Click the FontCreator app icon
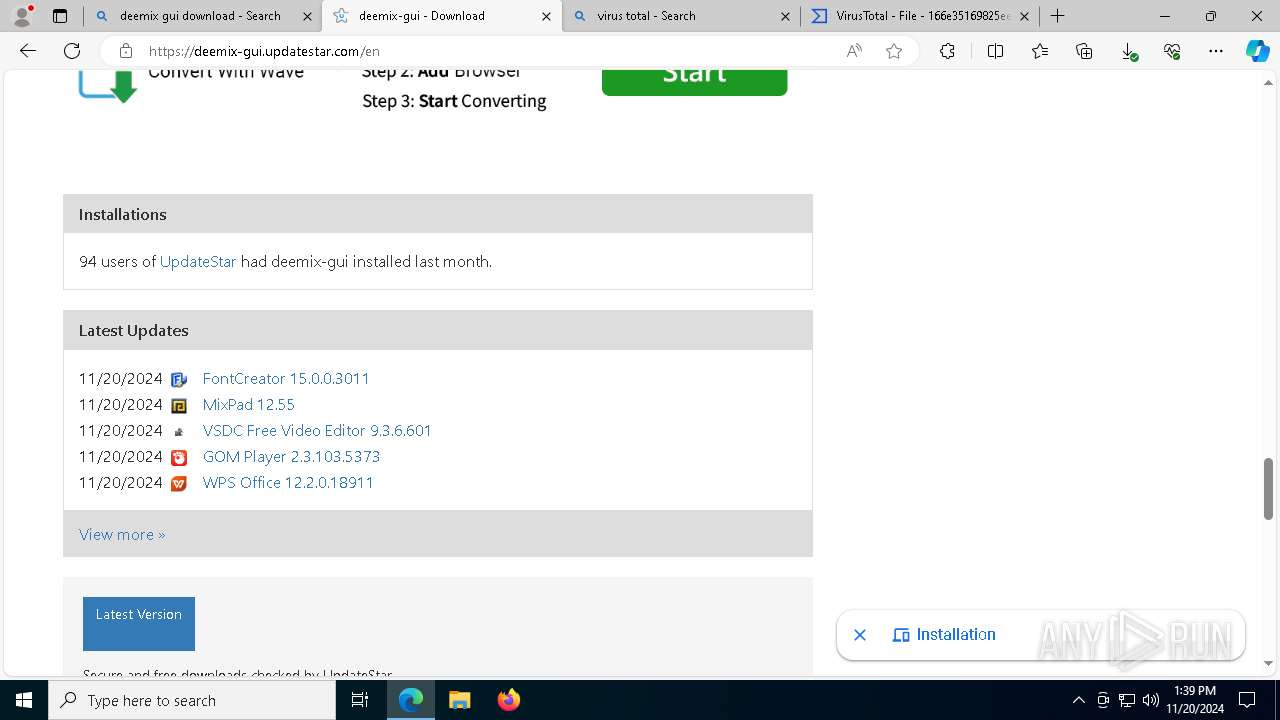This screenshot has width=1280, height=720. (x=179, y=379)
